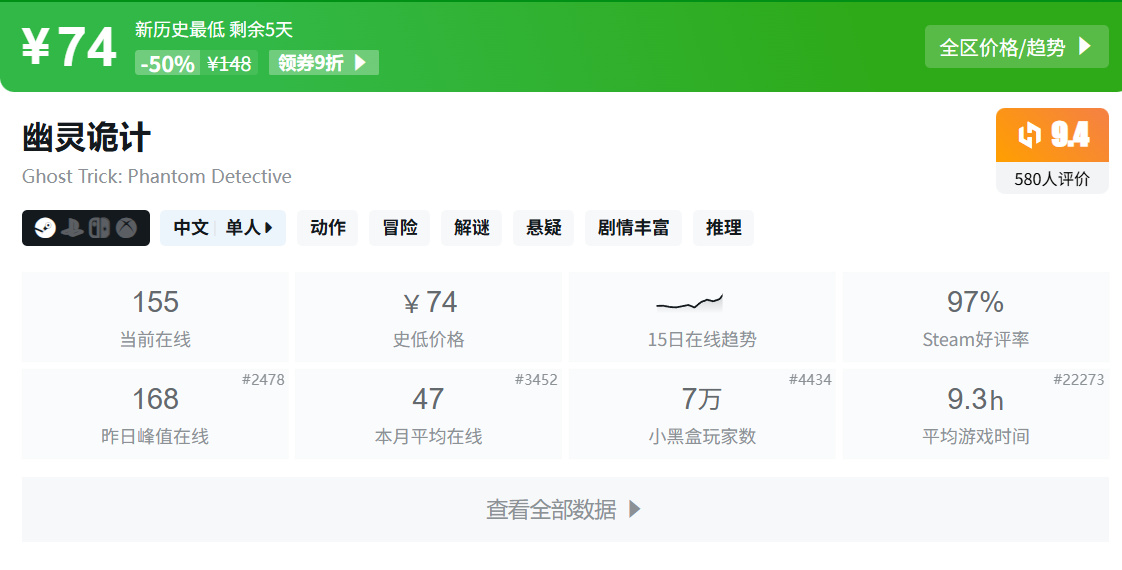Click the 平均游戏时间 9.3h card
This screenshot has width=1122, height=570.
coord(975,413)
